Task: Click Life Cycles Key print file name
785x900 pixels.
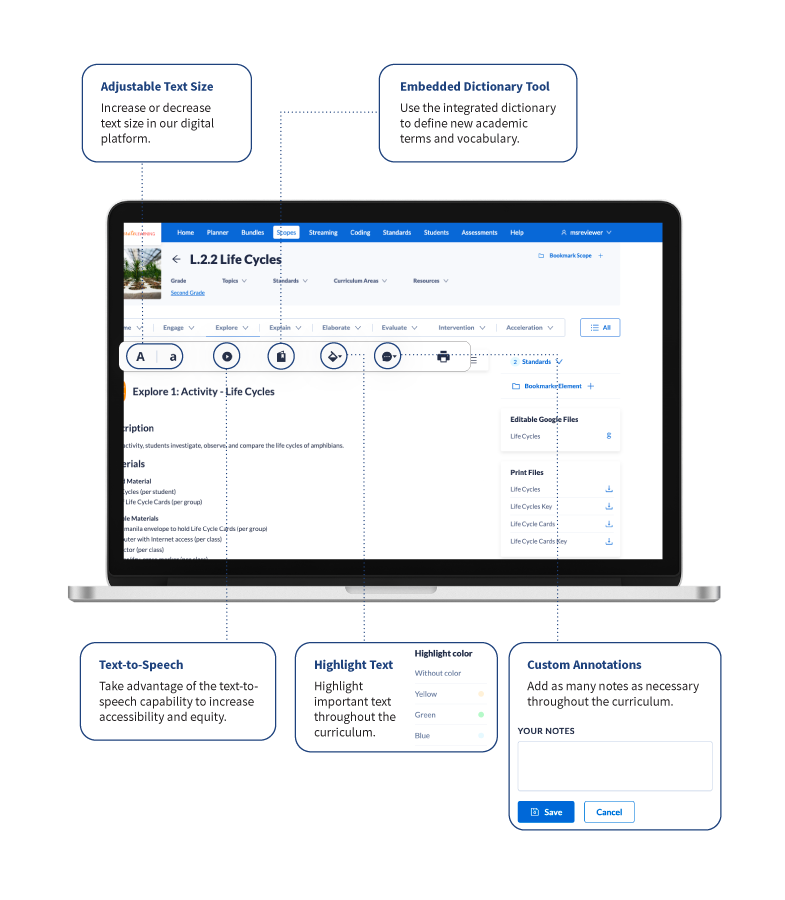Action: (531, 506)
